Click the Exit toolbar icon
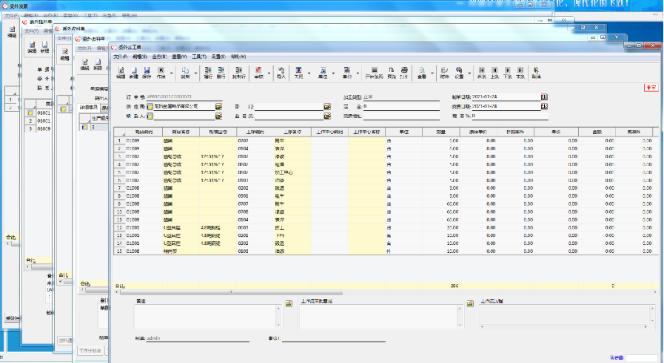 point(536,72)
